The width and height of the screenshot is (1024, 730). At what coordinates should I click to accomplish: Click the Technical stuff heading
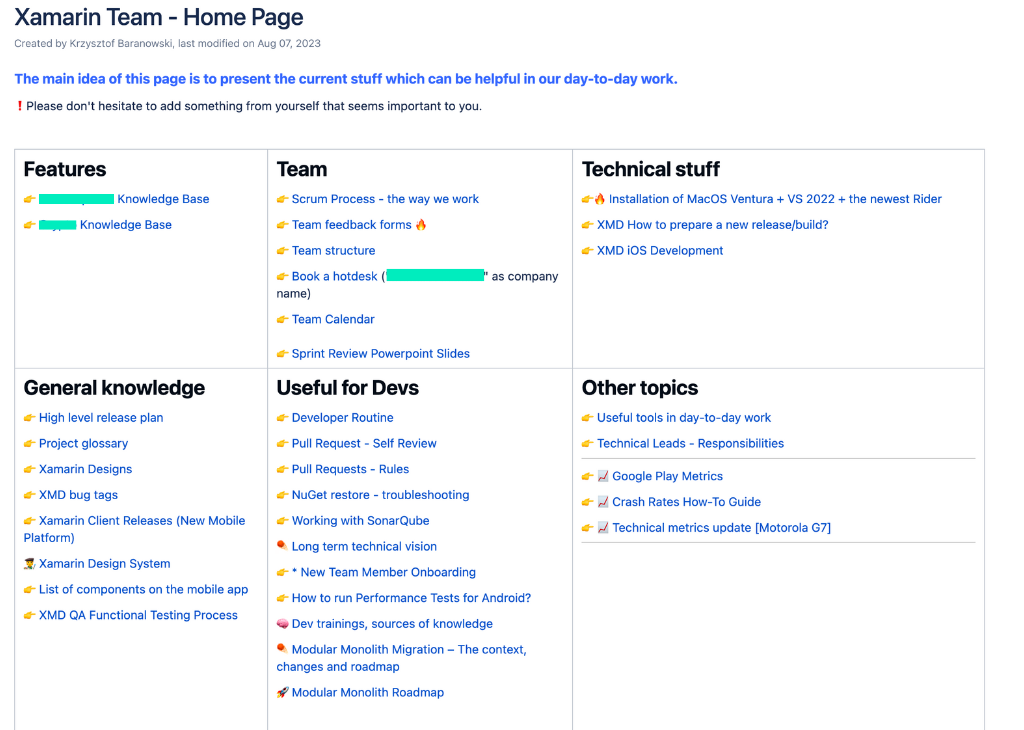point(650,169)
